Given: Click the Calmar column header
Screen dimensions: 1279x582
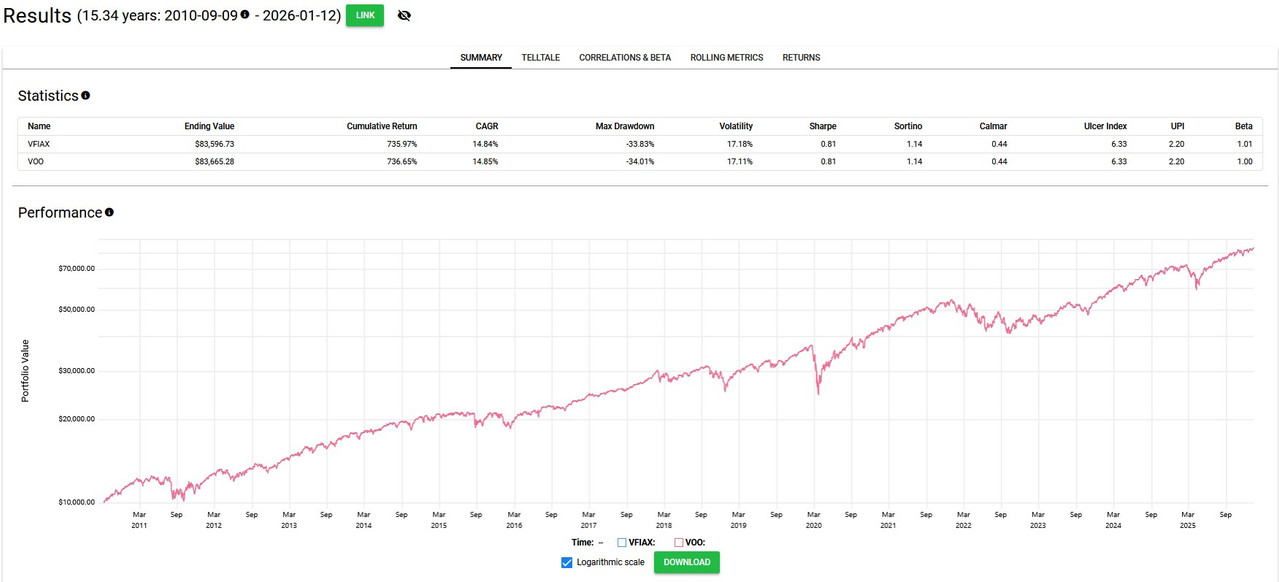Looking at the screenshot, I should (993, 127).
